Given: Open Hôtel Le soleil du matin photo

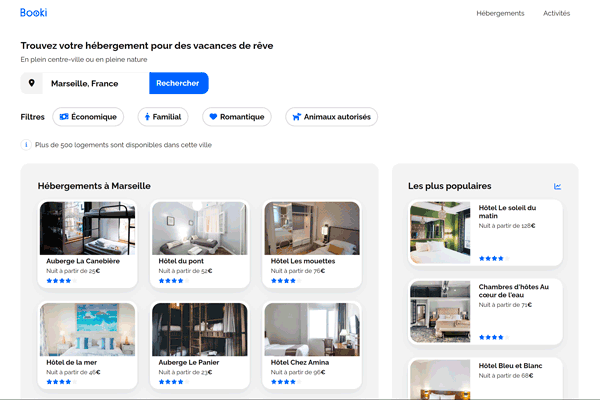Looking at the screenshot, I should coord(440,233).
